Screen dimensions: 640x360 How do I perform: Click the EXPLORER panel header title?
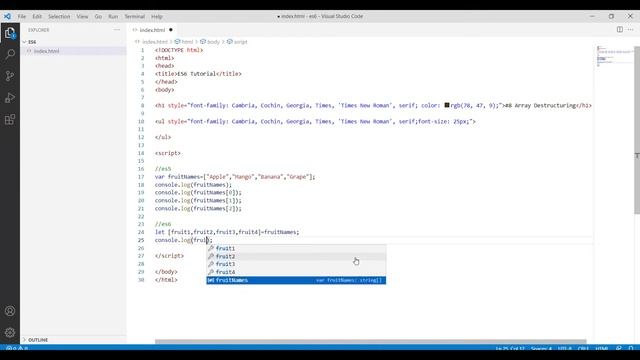[39, 30]
